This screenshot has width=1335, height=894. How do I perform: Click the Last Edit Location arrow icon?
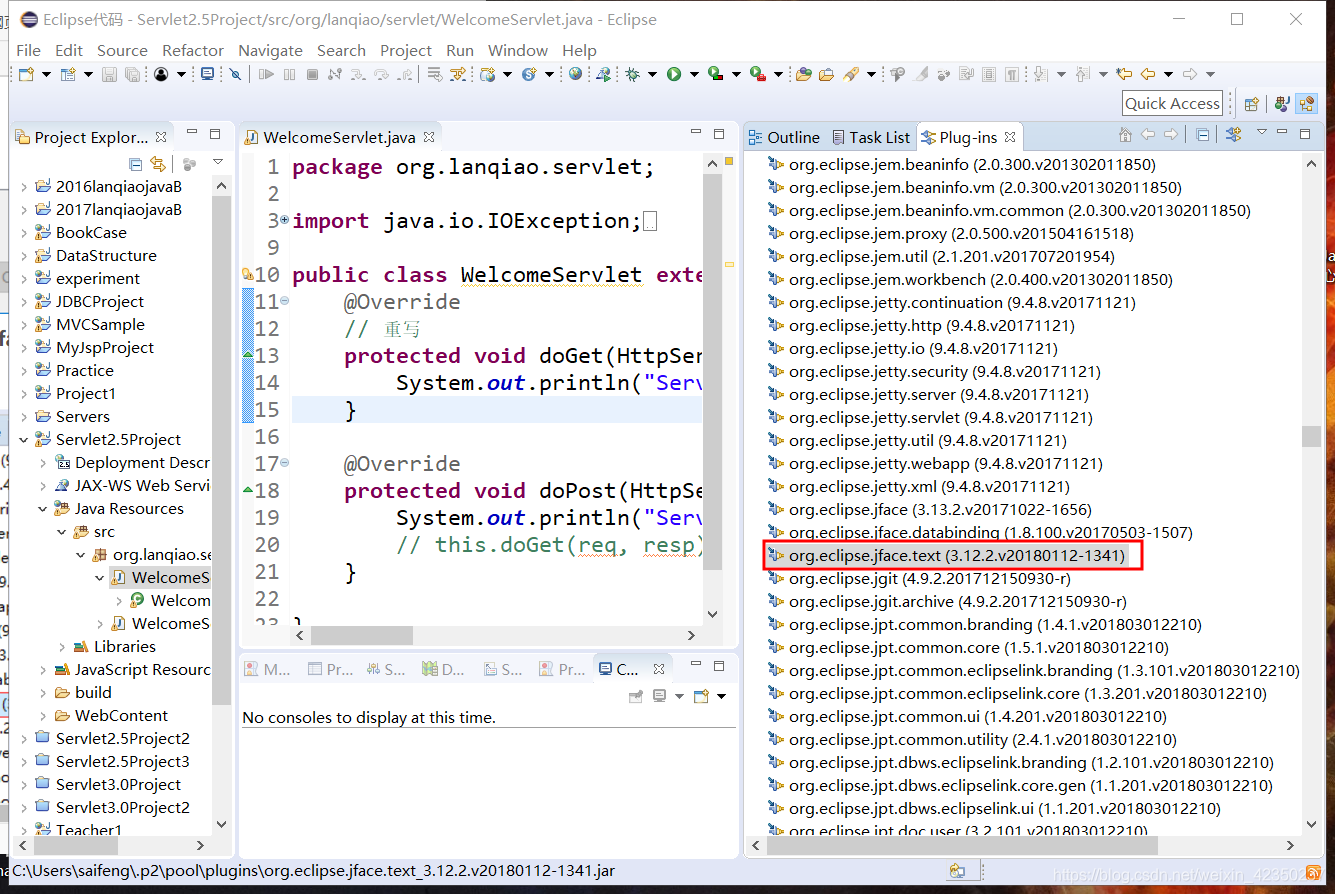coord(1124,74)
